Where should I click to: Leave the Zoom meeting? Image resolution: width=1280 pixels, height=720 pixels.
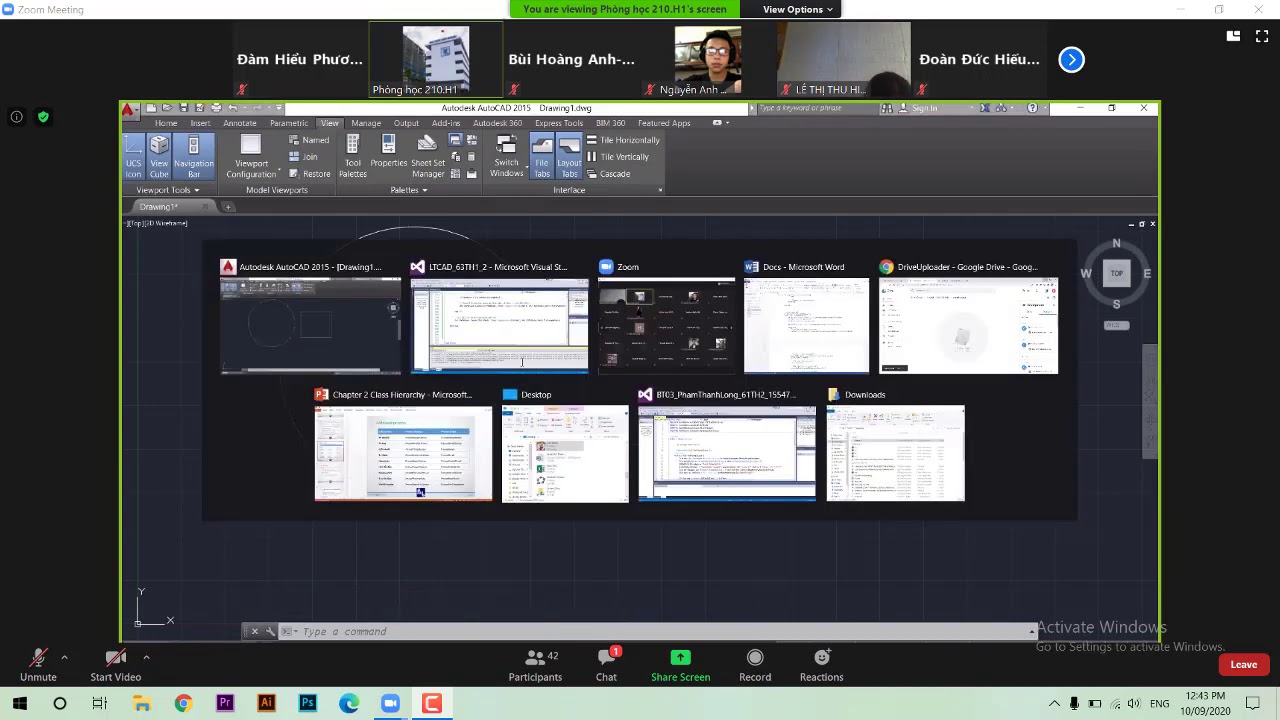coord(1243,664)
